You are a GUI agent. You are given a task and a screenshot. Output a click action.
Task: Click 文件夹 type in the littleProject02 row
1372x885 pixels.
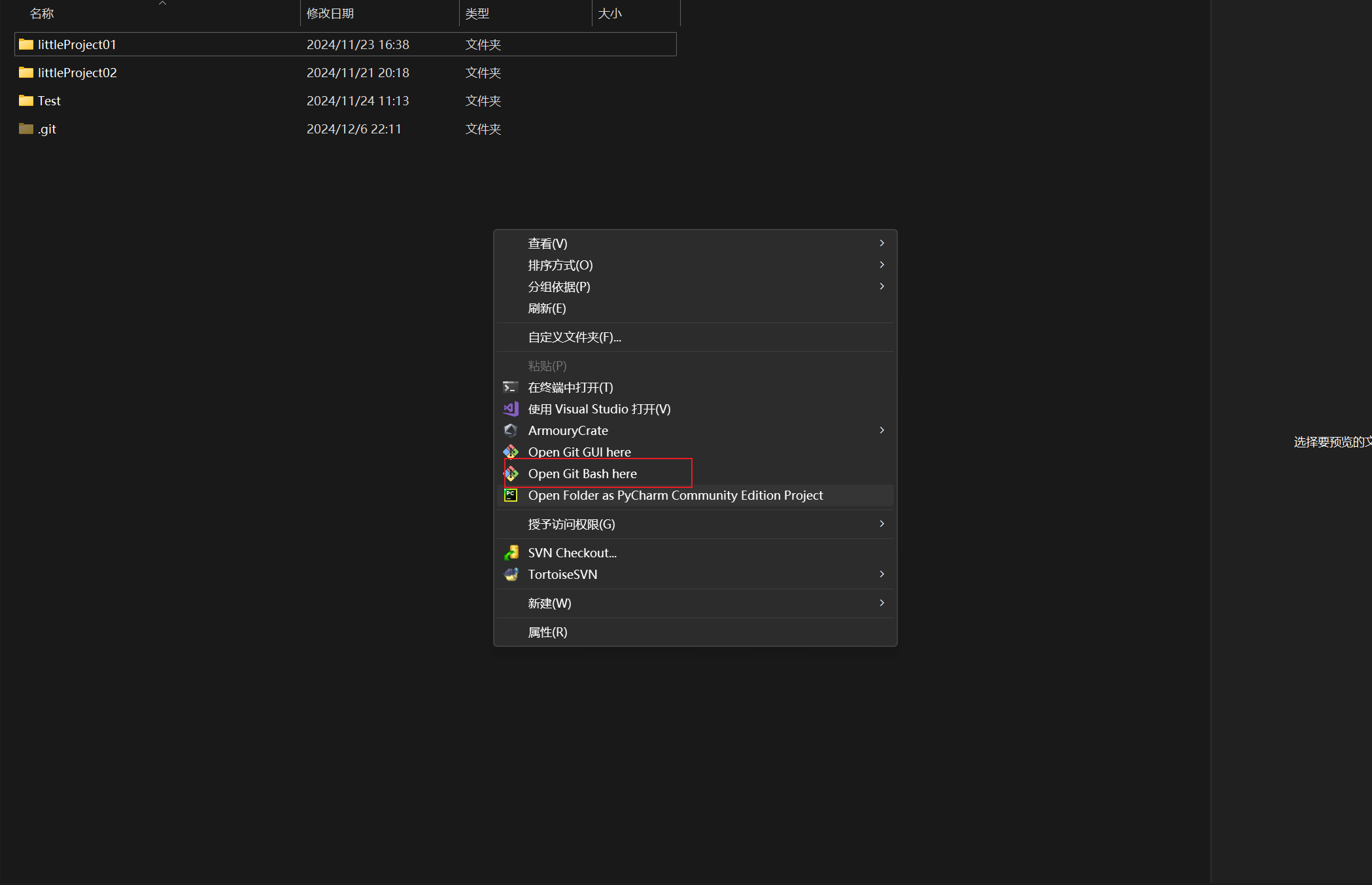coord(483,73)
